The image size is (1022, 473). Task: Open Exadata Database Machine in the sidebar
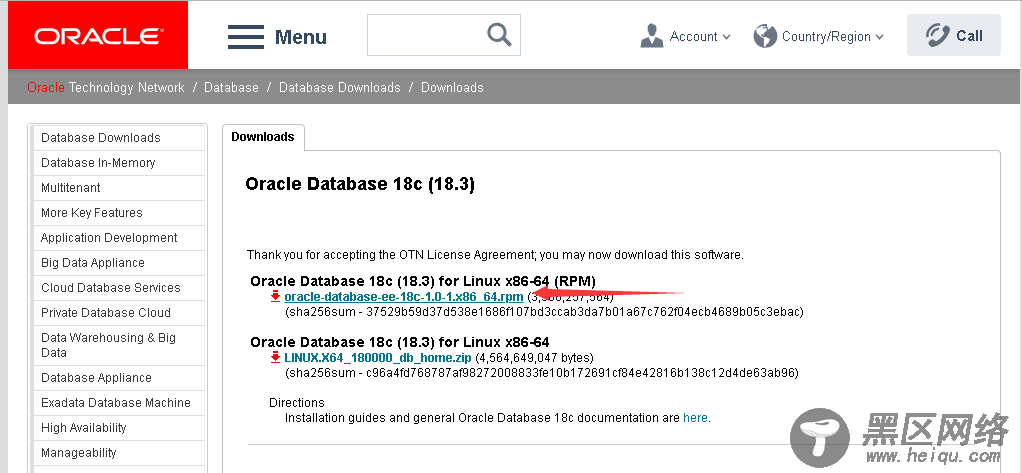click(x=119, y=403)
